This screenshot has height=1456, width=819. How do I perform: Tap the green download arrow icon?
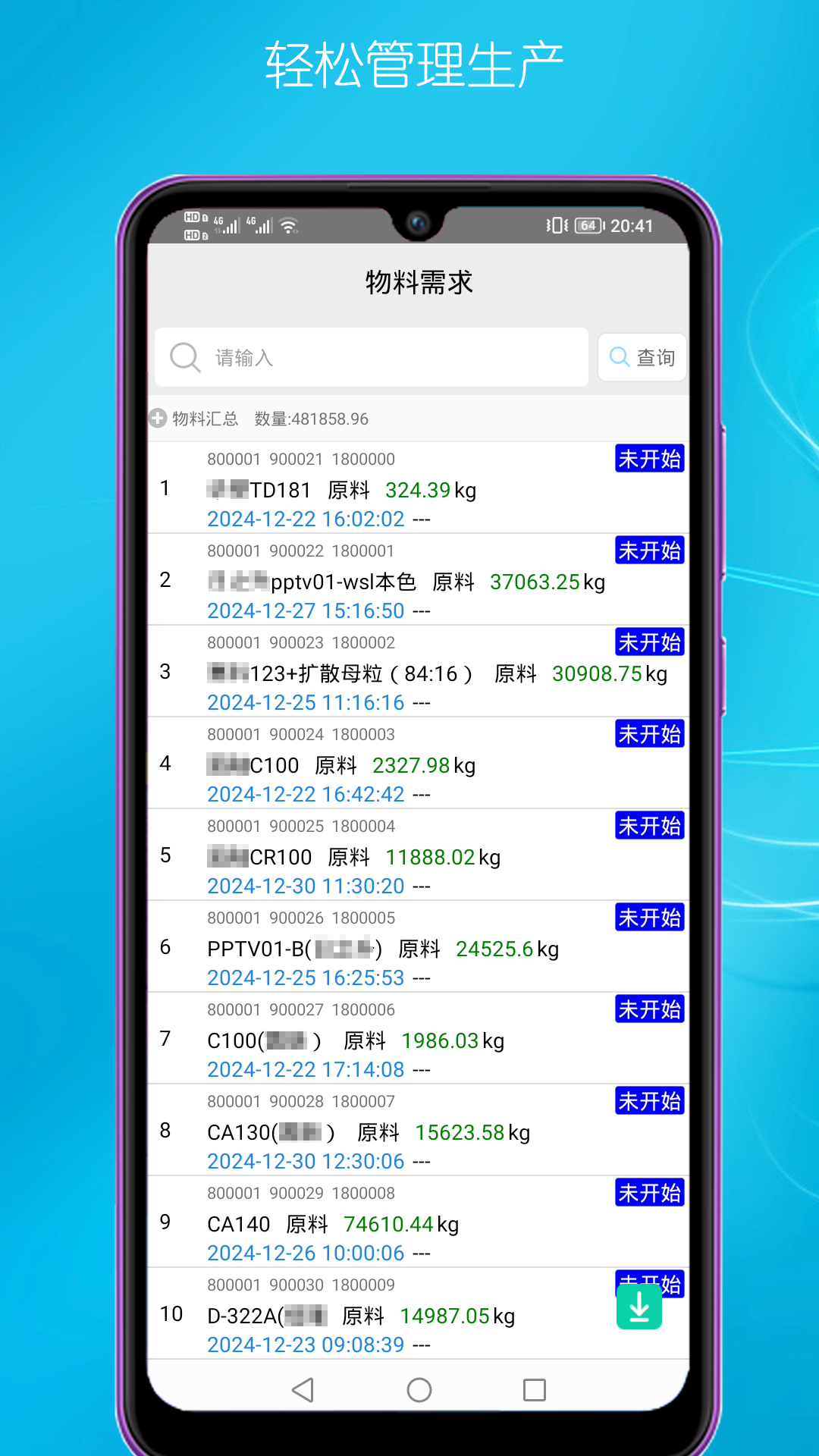coord(639,1308)
